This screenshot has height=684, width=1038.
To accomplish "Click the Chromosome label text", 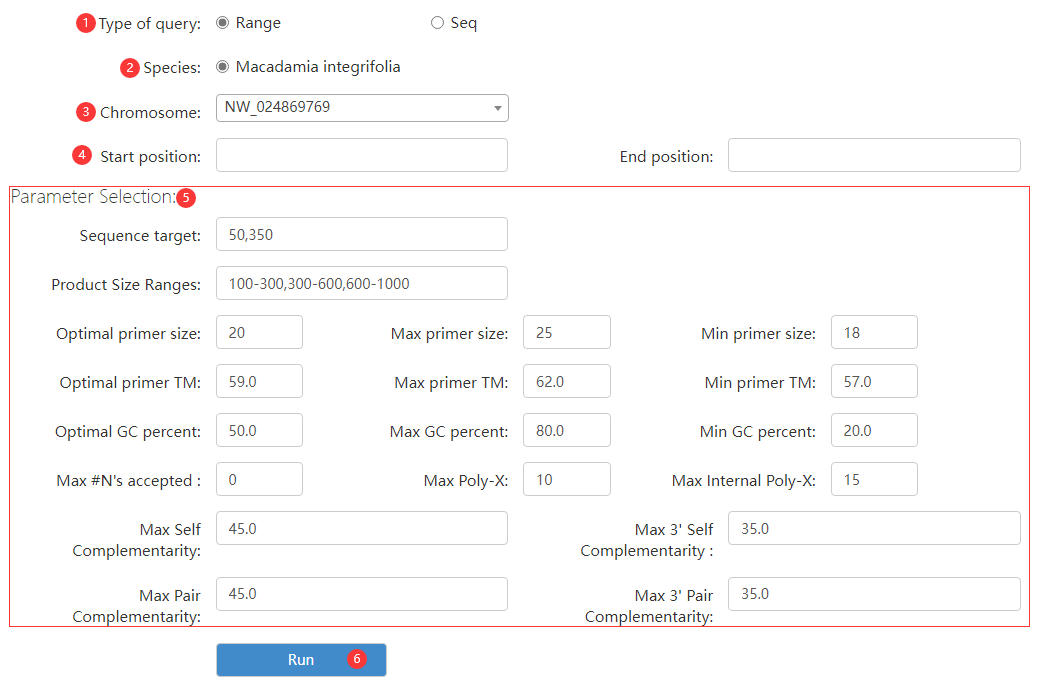I will tap(150, 113).
